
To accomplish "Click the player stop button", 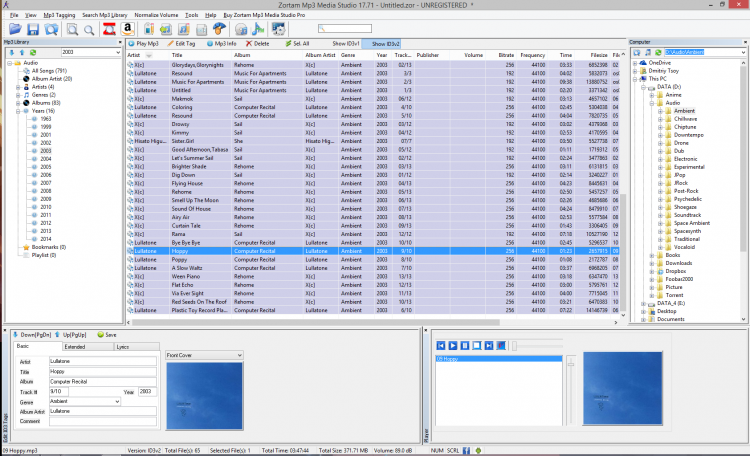I will click(x=477, y=345).
